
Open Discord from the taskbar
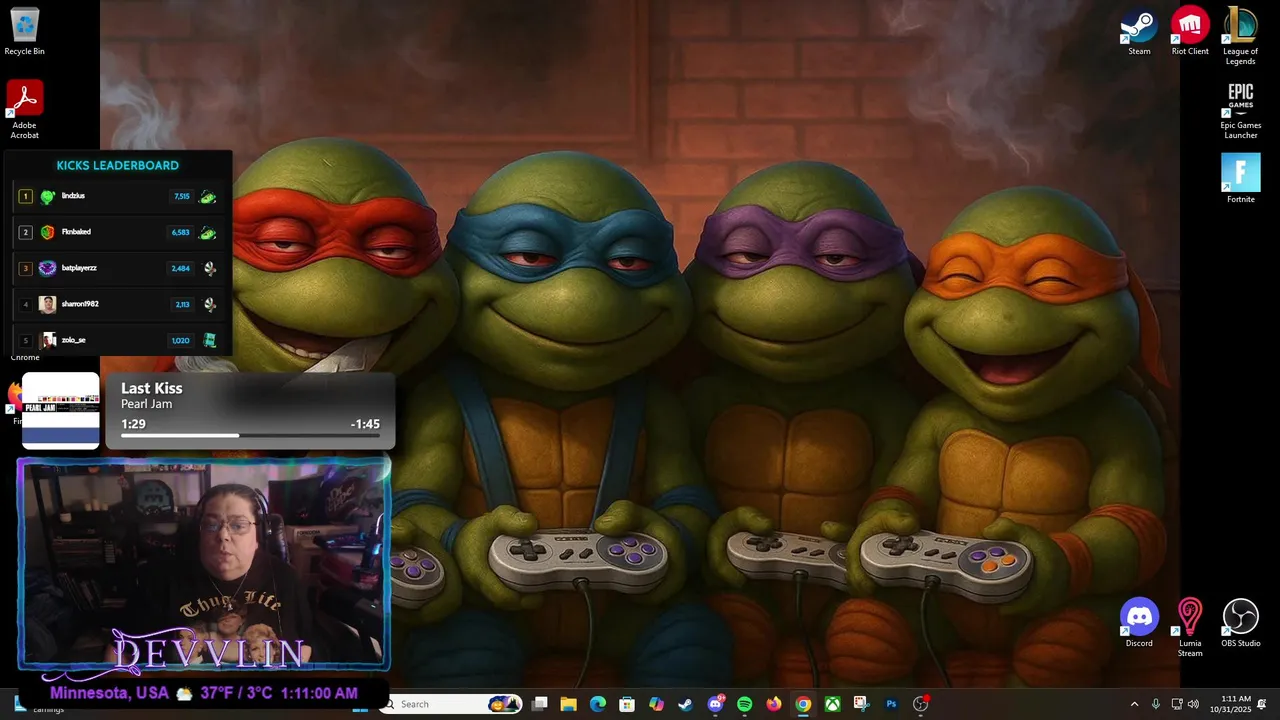(715, 704)
